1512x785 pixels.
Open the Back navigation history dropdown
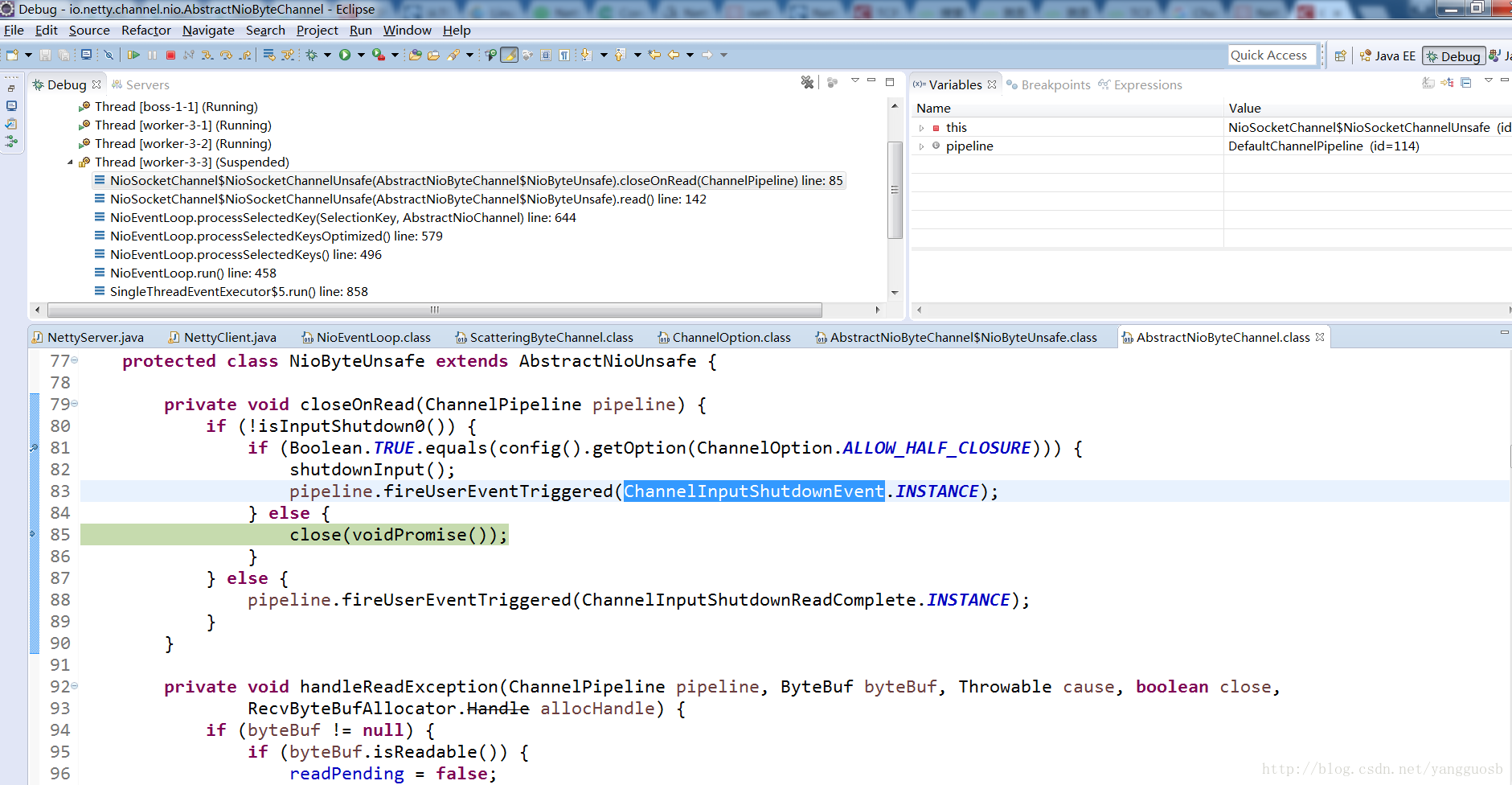tap(690, 55)
